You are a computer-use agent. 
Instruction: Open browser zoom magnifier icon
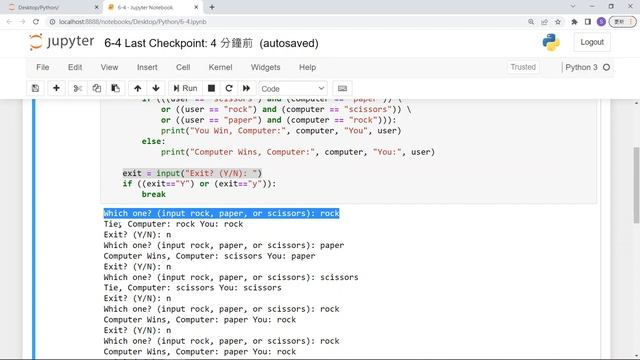[x=531, y=22]
